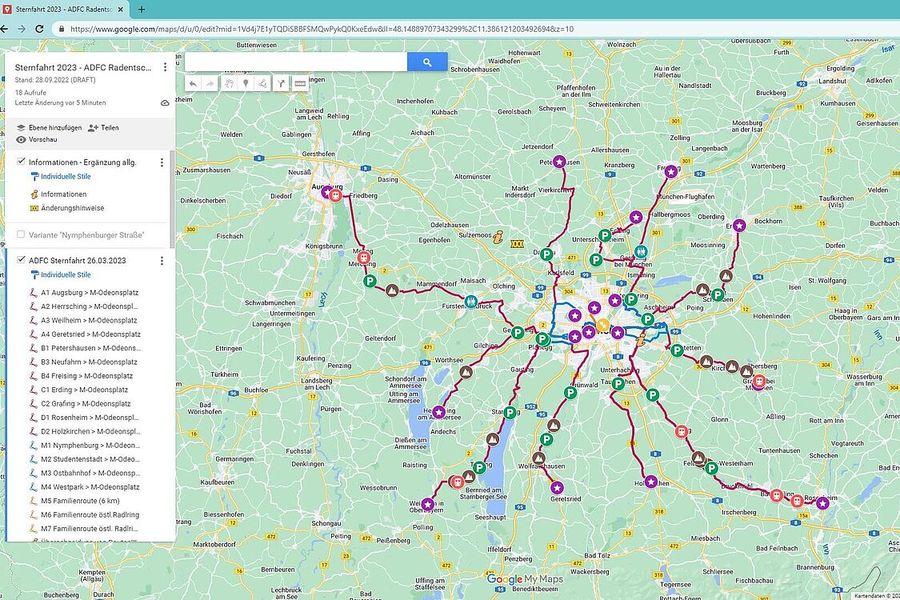Viewport: 900px width, 600px height.
Task: Switch to the 'Sternfahrt 2023 - ADFC' browser tab
Action: click(63, 9)
